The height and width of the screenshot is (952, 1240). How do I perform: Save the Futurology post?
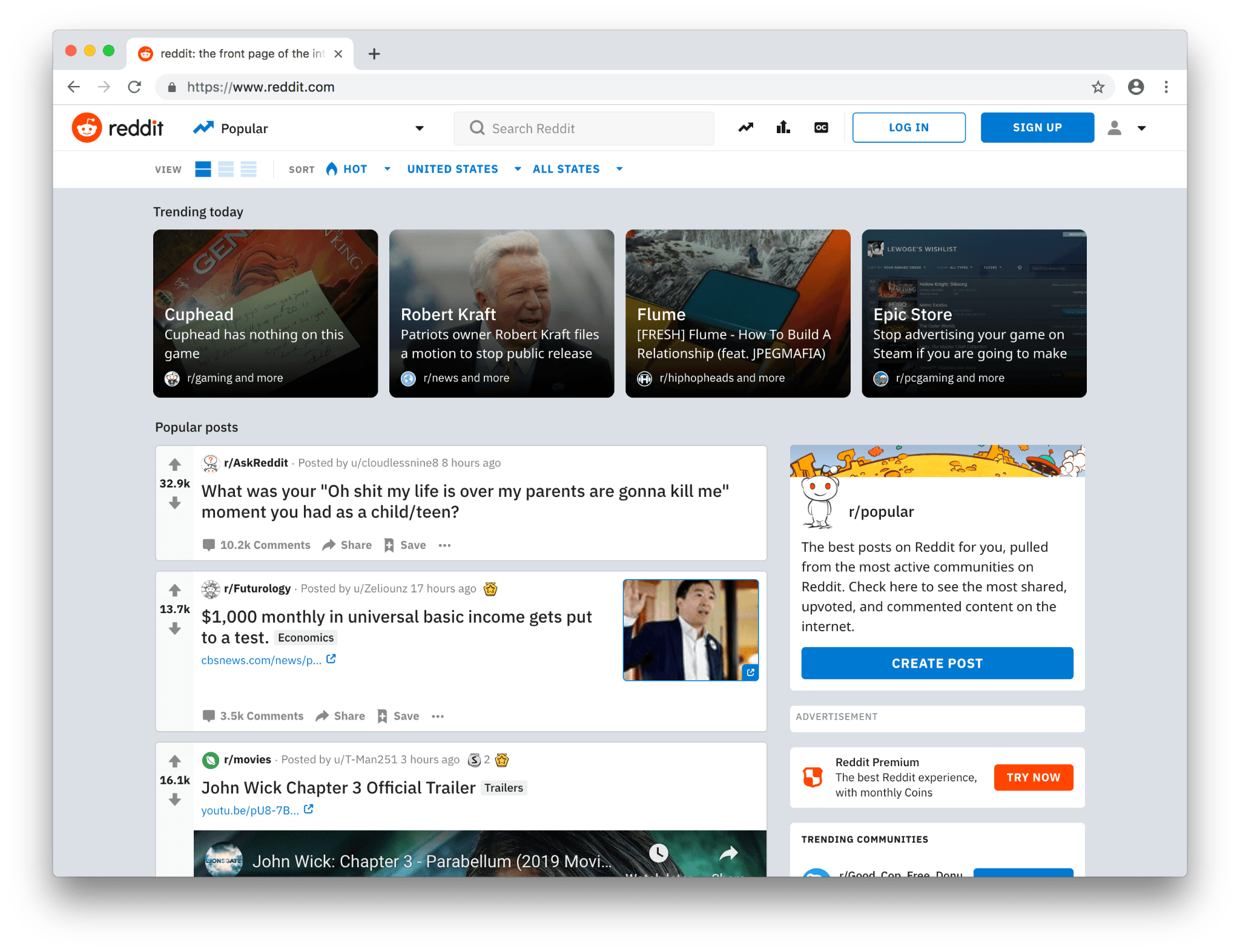click(398, 717)
